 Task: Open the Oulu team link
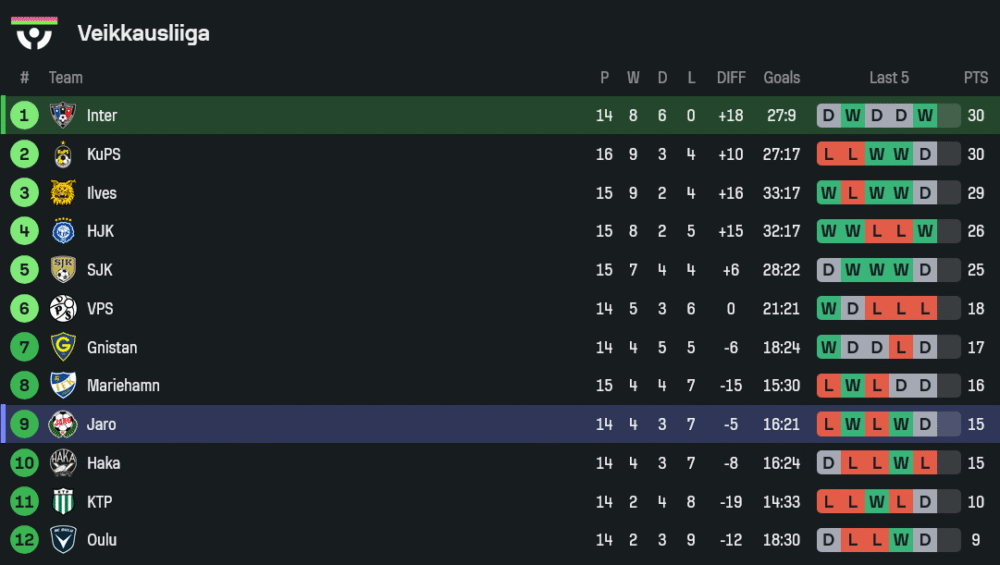click(x=101, y=540)
